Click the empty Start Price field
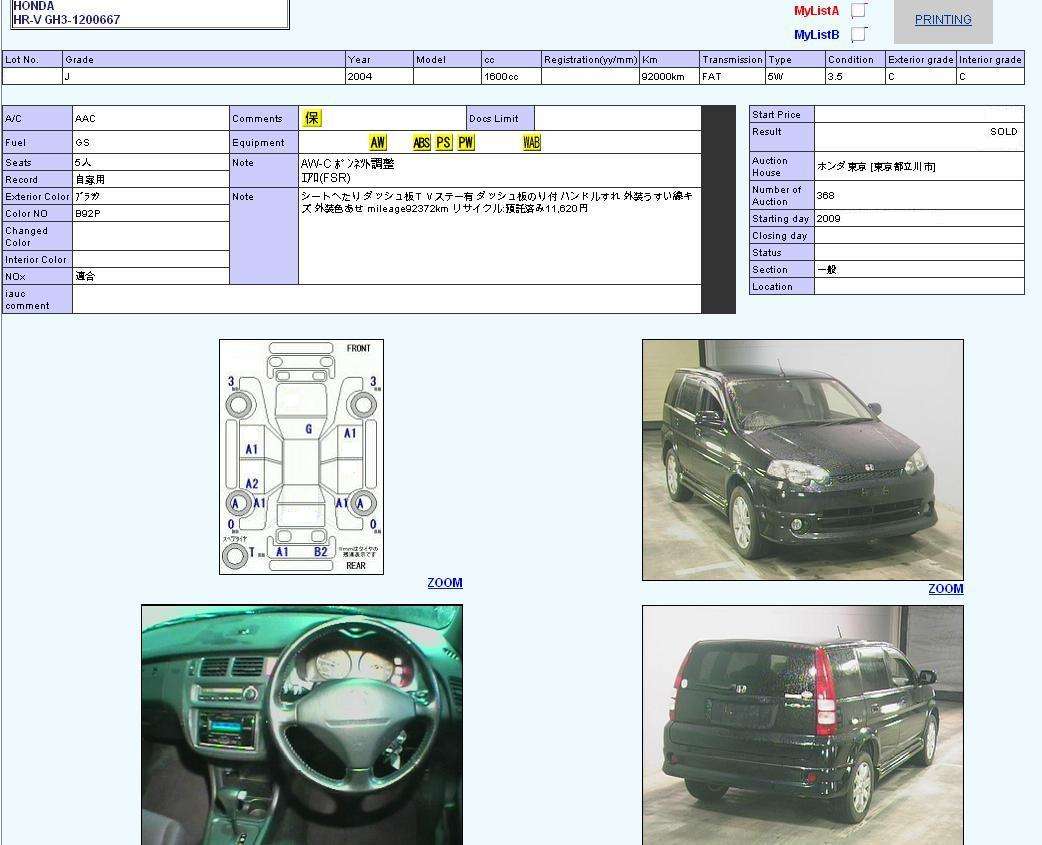The width and height of the screenshot is (1042, 845). pos(918,115)
